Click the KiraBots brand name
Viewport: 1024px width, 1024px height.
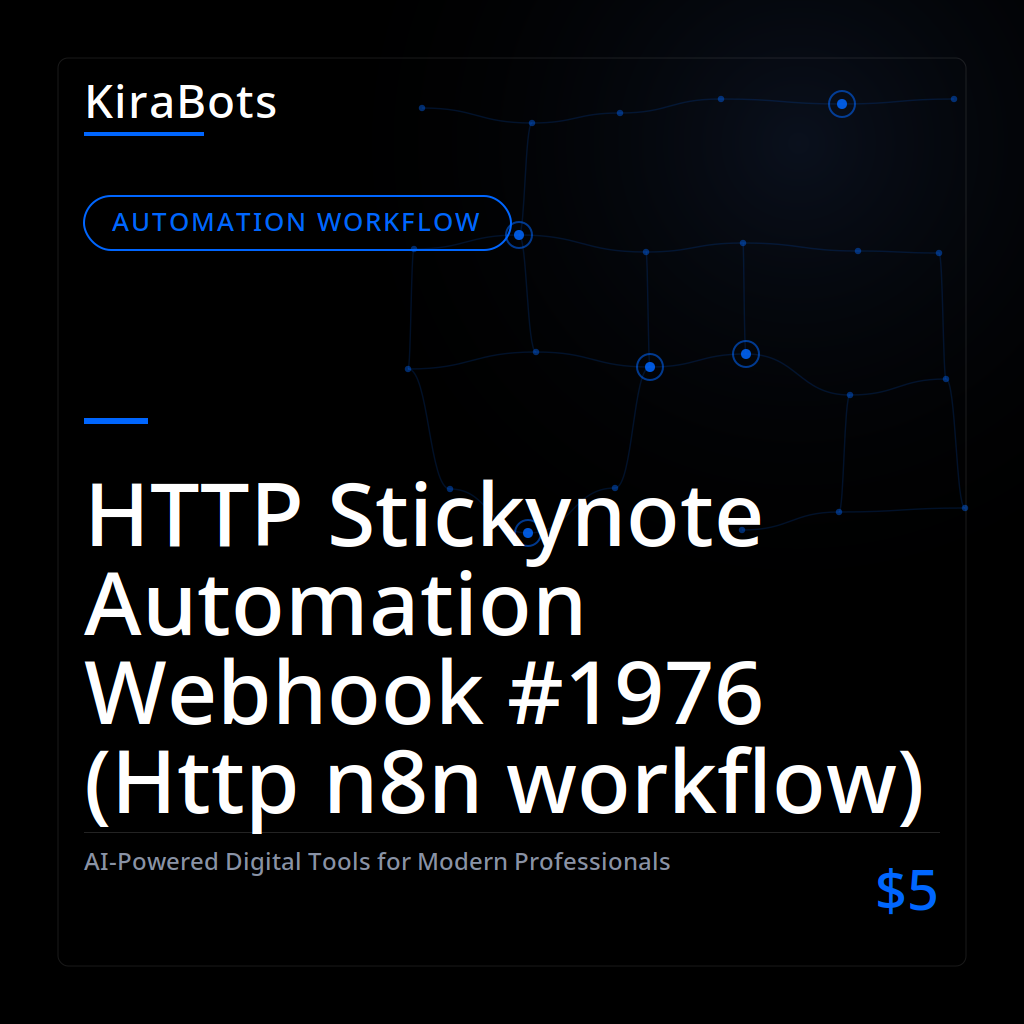point(181,103)
